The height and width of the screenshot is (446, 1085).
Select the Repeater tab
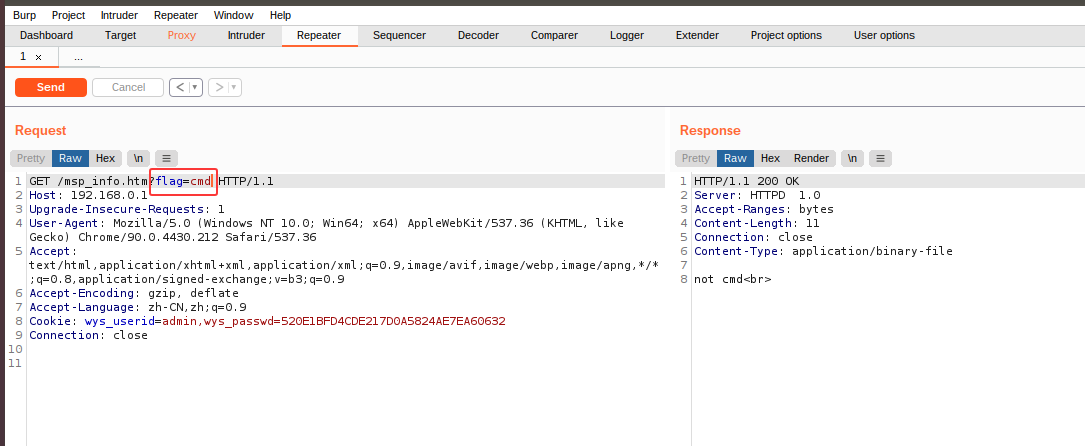(x=319, y=35)
